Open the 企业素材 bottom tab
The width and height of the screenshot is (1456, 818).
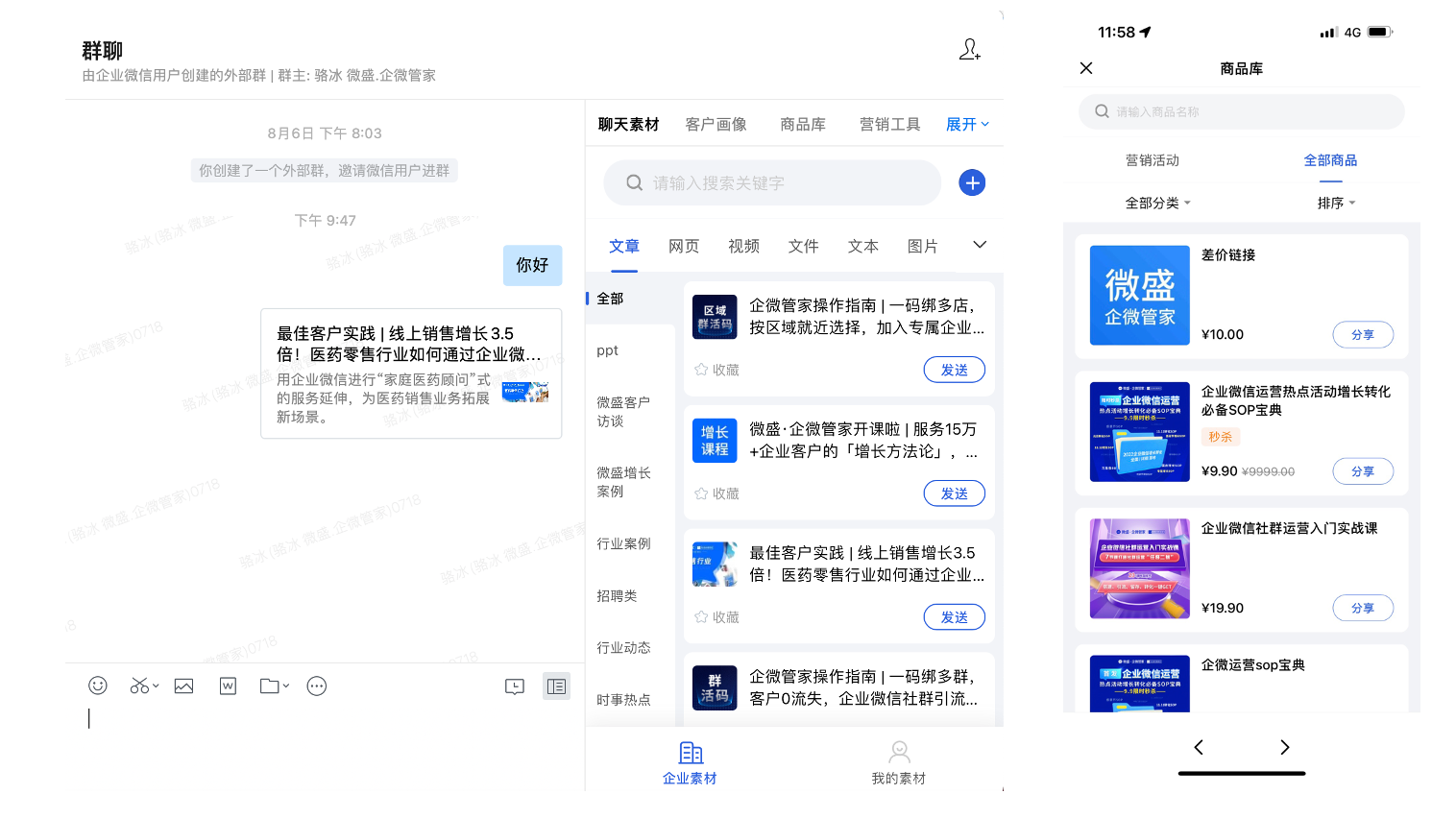pos(690,762)
